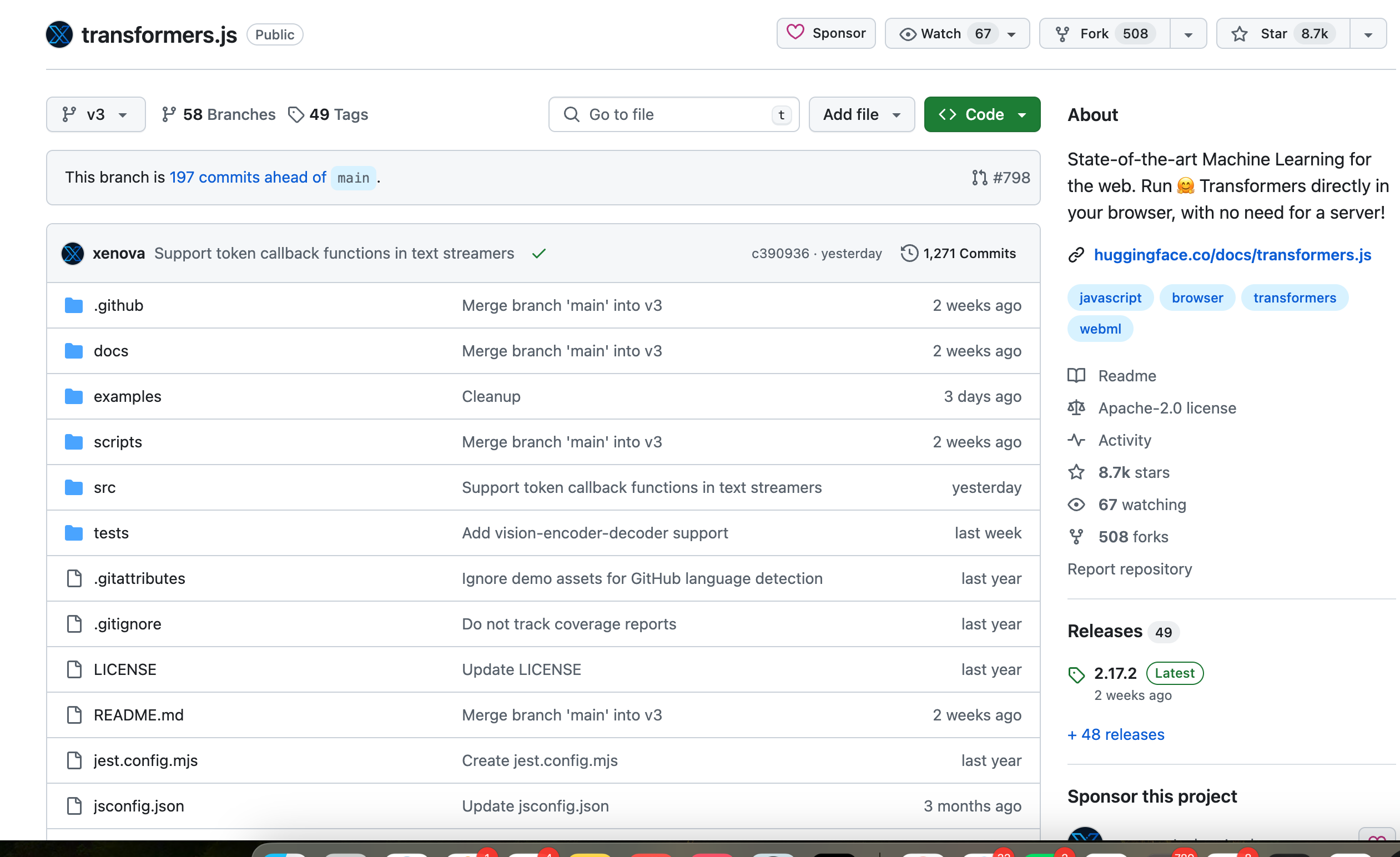Open the Update LICENSE commit

[521, 669]
